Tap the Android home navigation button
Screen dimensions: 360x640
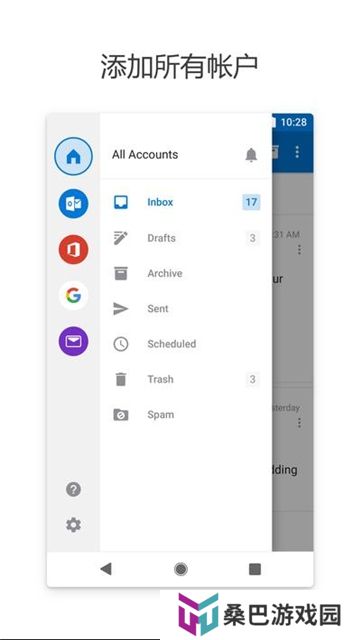click(x=180, y=569)
